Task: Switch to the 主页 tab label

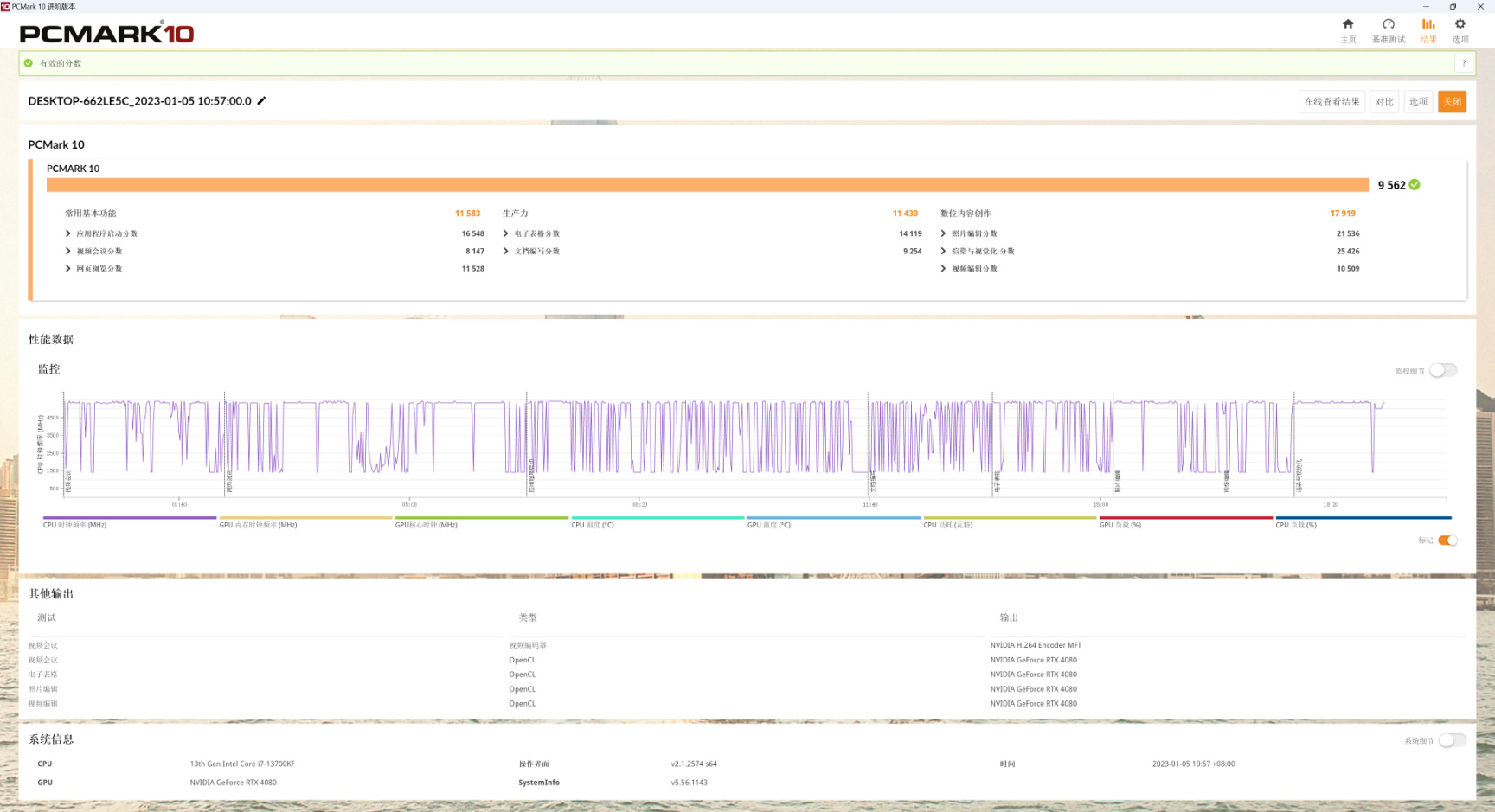Action: (x=1348, y=40)
